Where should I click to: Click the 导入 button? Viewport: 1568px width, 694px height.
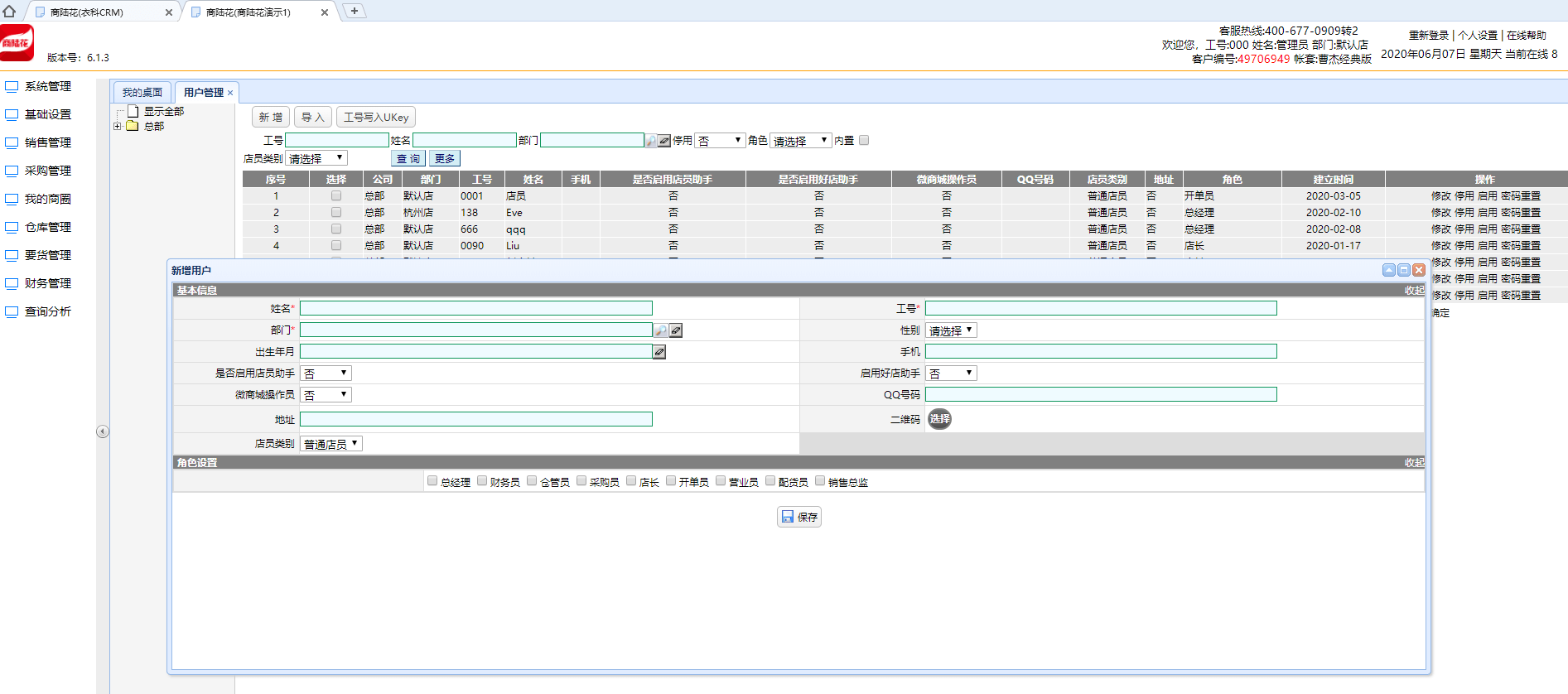313,117
